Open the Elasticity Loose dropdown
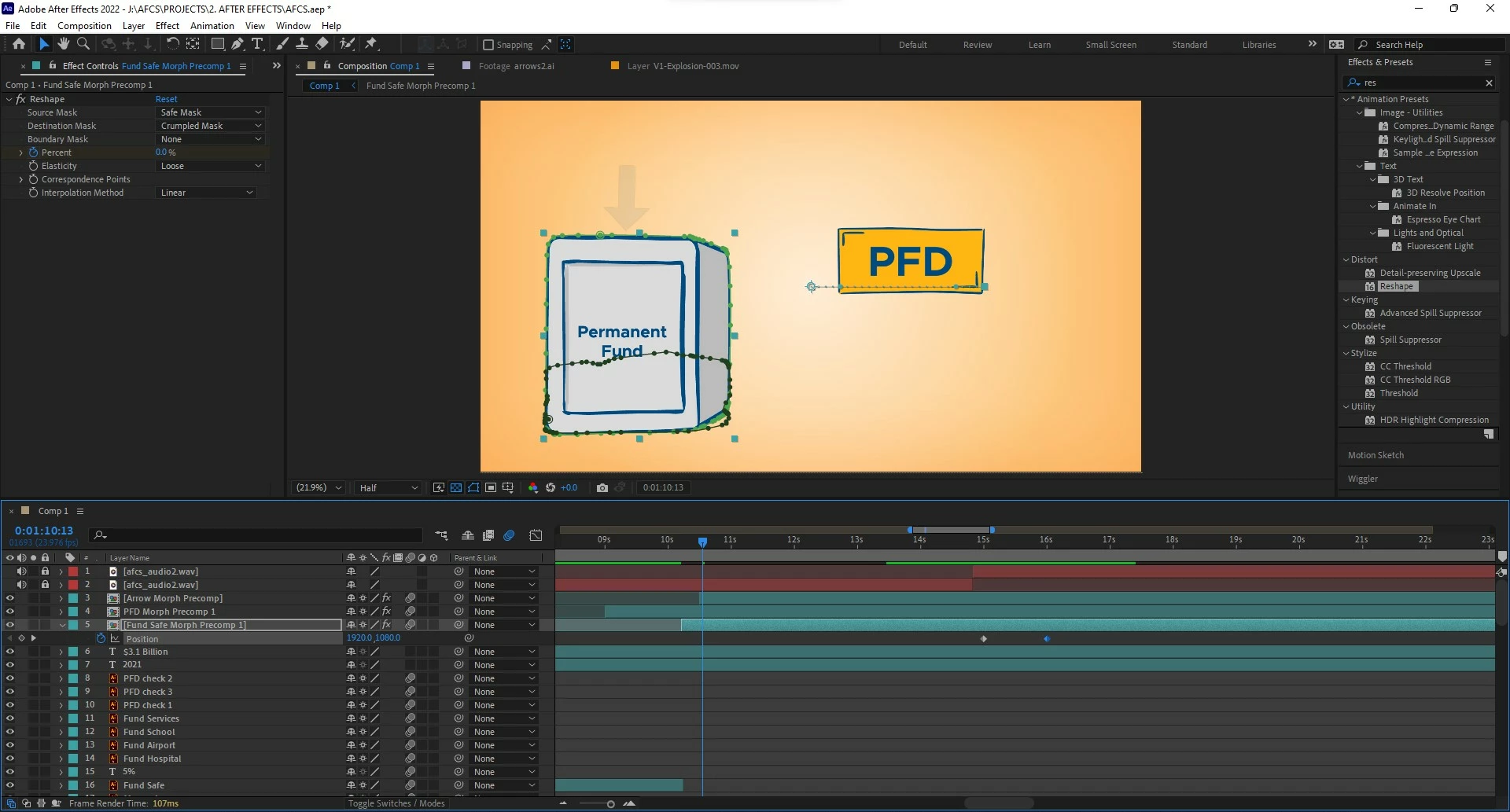This screenshot has height=812, width=1510. pyautogui.click(x=210, y=166)
